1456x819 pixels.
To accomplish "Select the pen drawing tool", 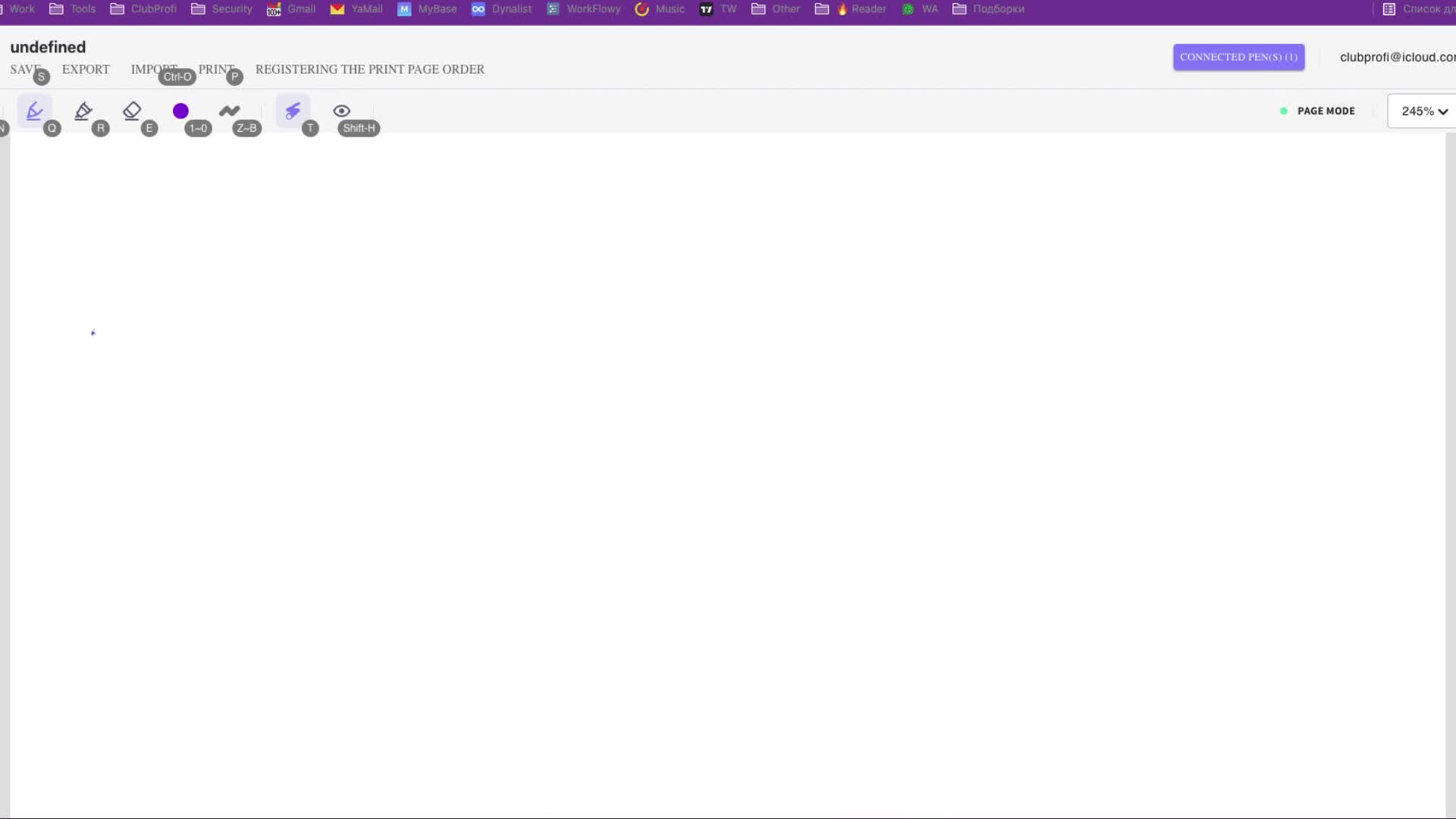I will pos(34,111).
